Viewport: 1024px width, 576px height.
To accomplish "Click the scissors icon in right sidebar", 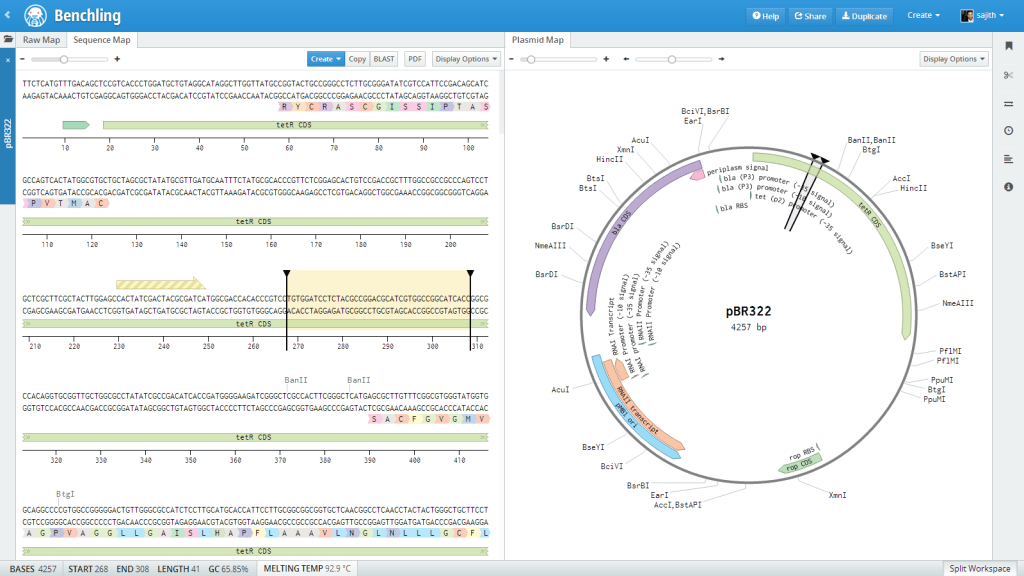I will point(1008,75).
